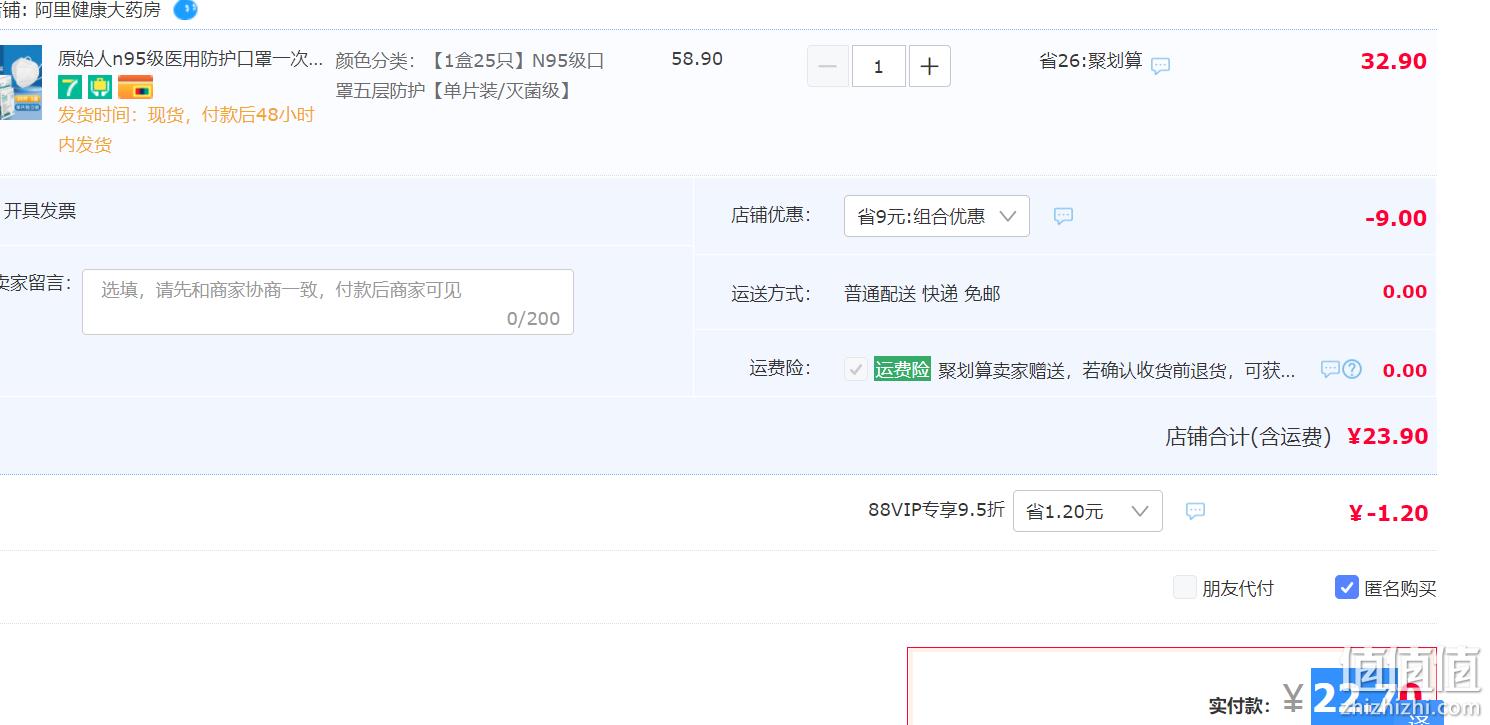
Task: Open the 88VIP 省1.20元 discount dropdown
Action: point(1088,511)
